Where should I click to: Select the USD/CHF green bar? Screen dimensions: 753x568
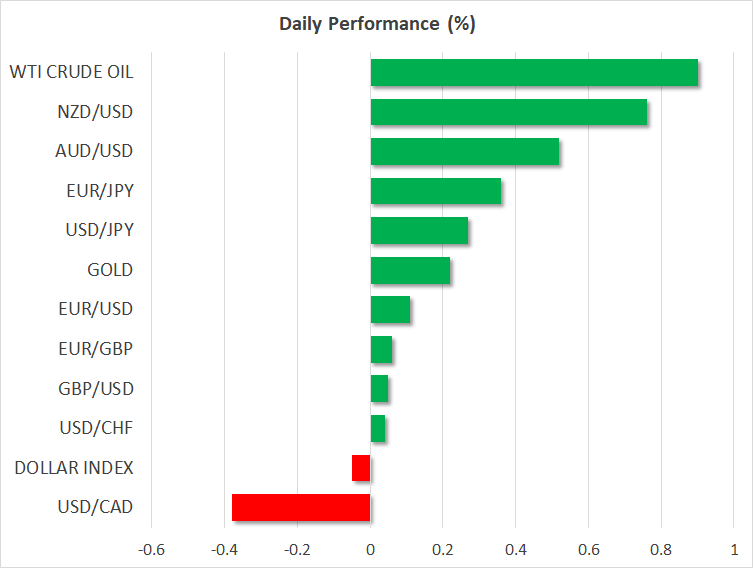pyautogui.click(x=378, y=428)
